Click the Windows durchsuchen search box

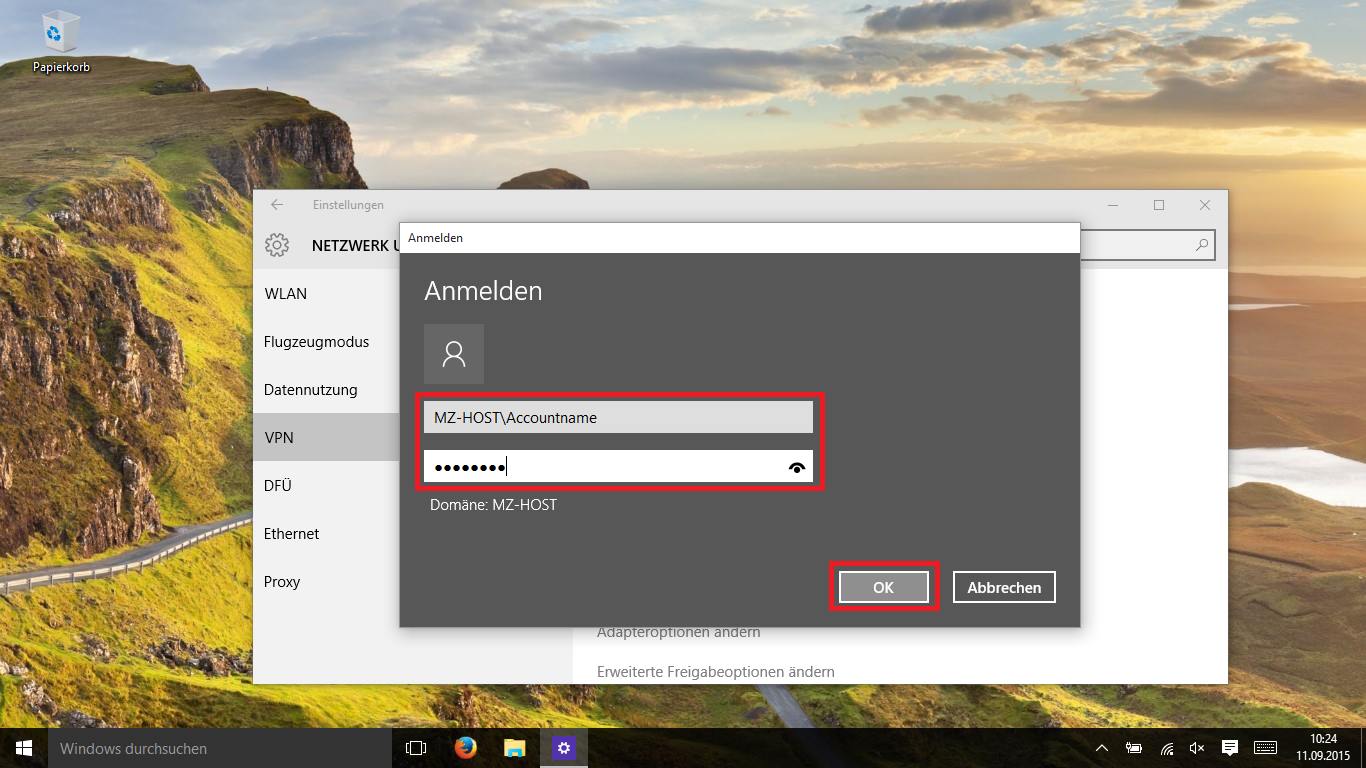click(220, 748)
